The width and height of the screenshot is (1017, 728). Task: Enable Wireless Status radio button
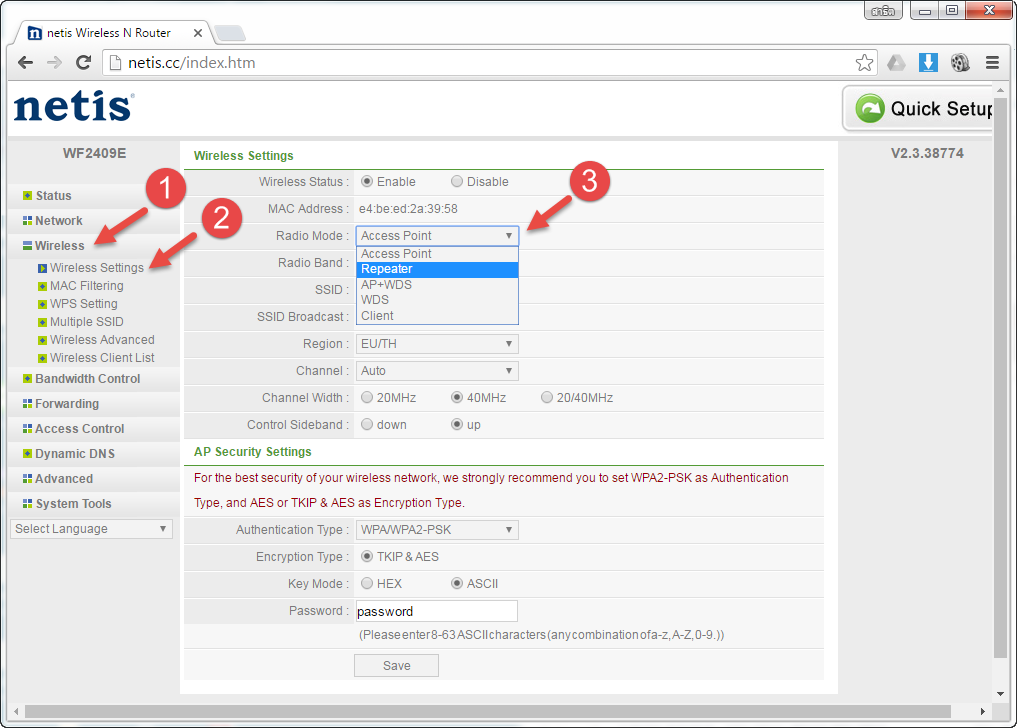click(367, 182)
